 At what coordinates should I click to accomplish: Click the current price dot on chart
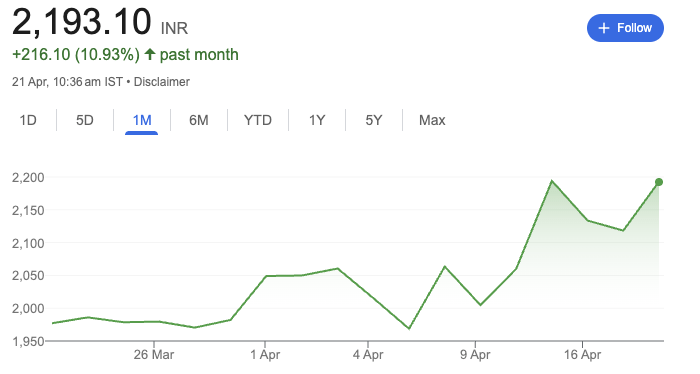point(659,182)
